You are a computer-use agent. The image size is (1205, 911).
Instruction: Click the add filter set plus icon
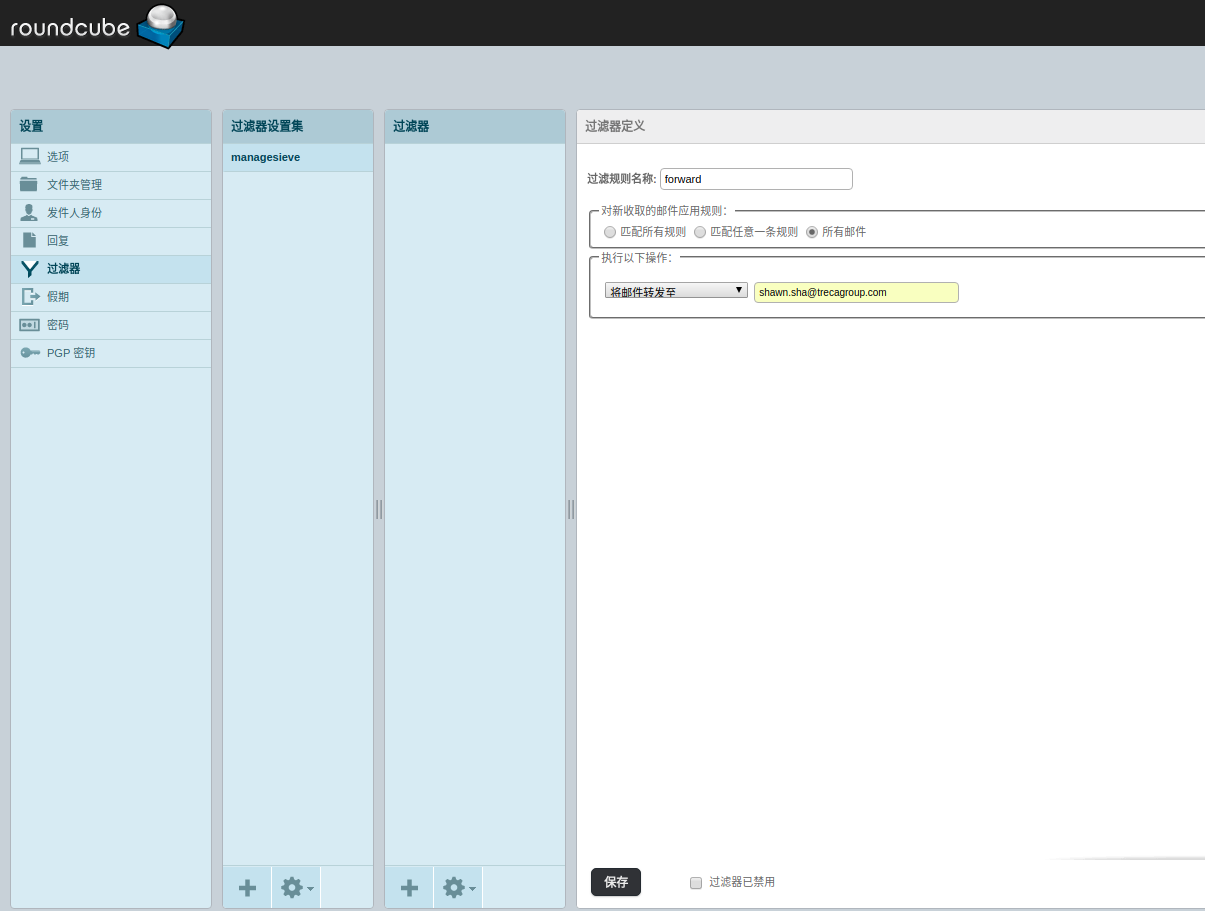click(246, 887)
